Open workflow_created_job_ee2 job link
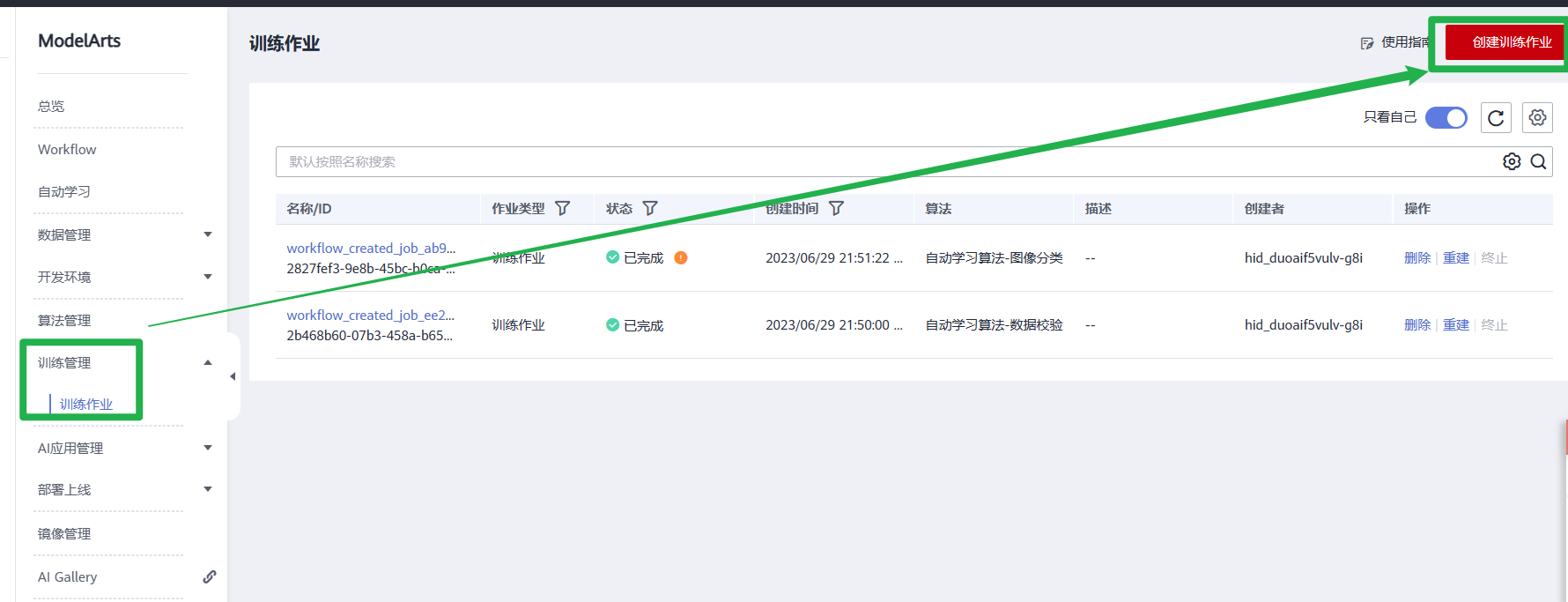 [370, 315]
